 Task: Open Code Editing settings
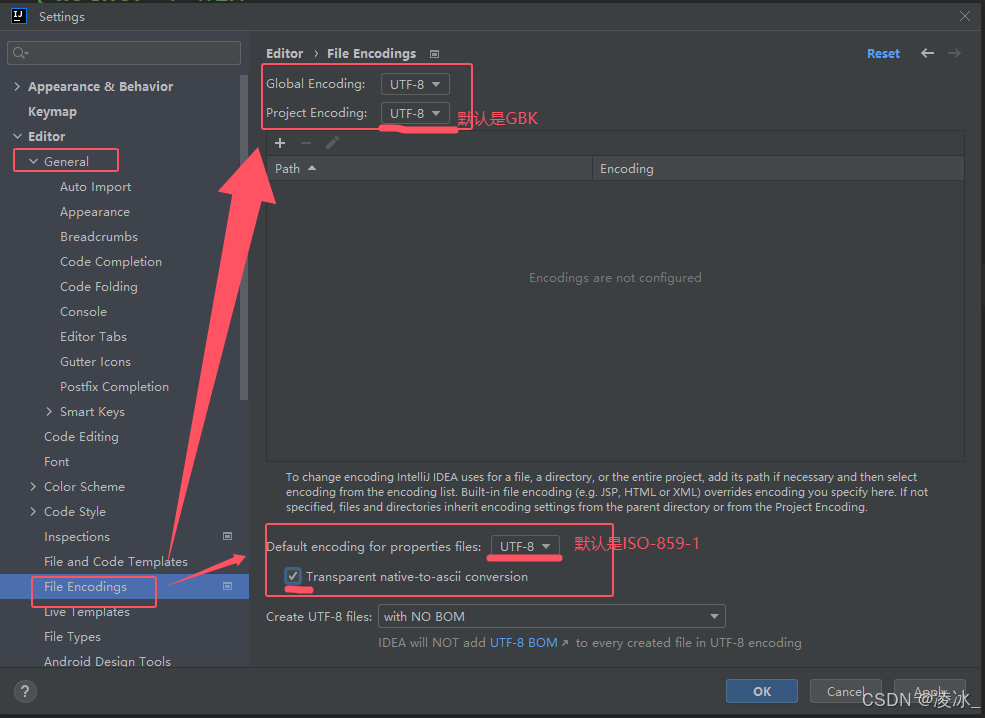81,437
